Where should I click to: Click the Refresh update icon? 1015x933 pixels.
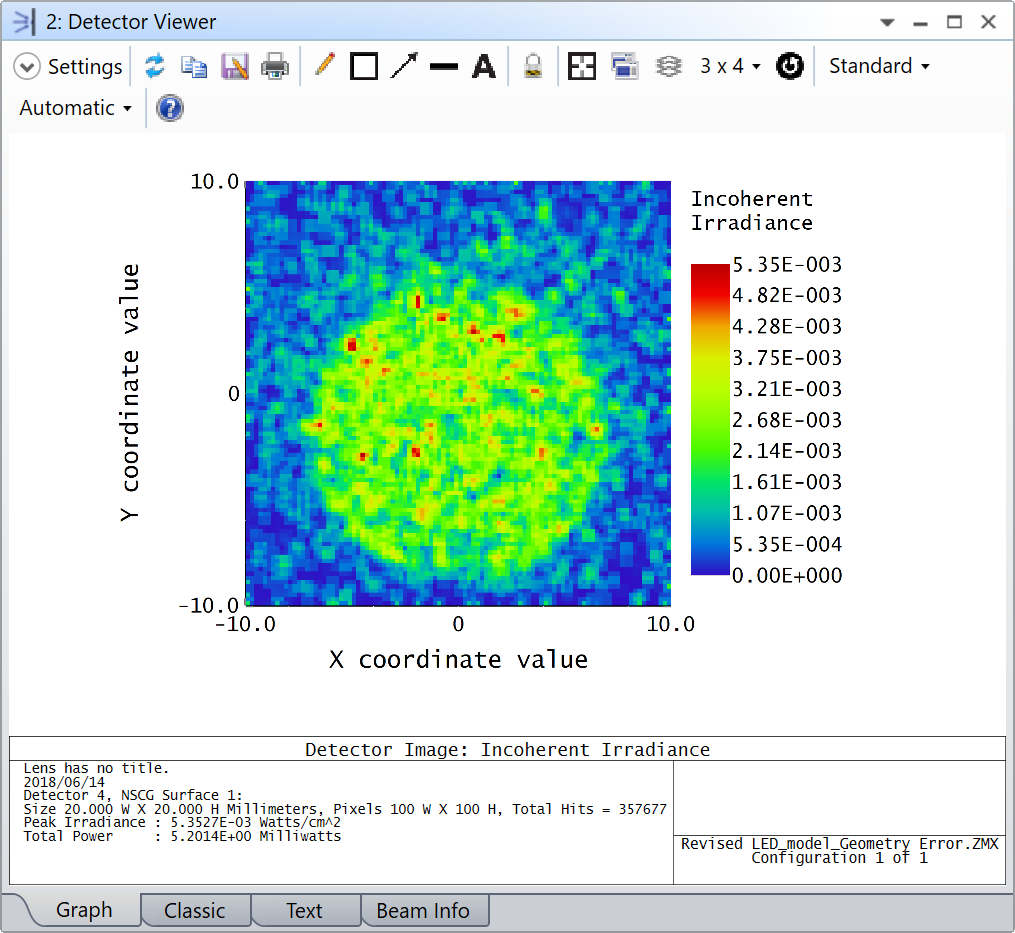[154, 66]
